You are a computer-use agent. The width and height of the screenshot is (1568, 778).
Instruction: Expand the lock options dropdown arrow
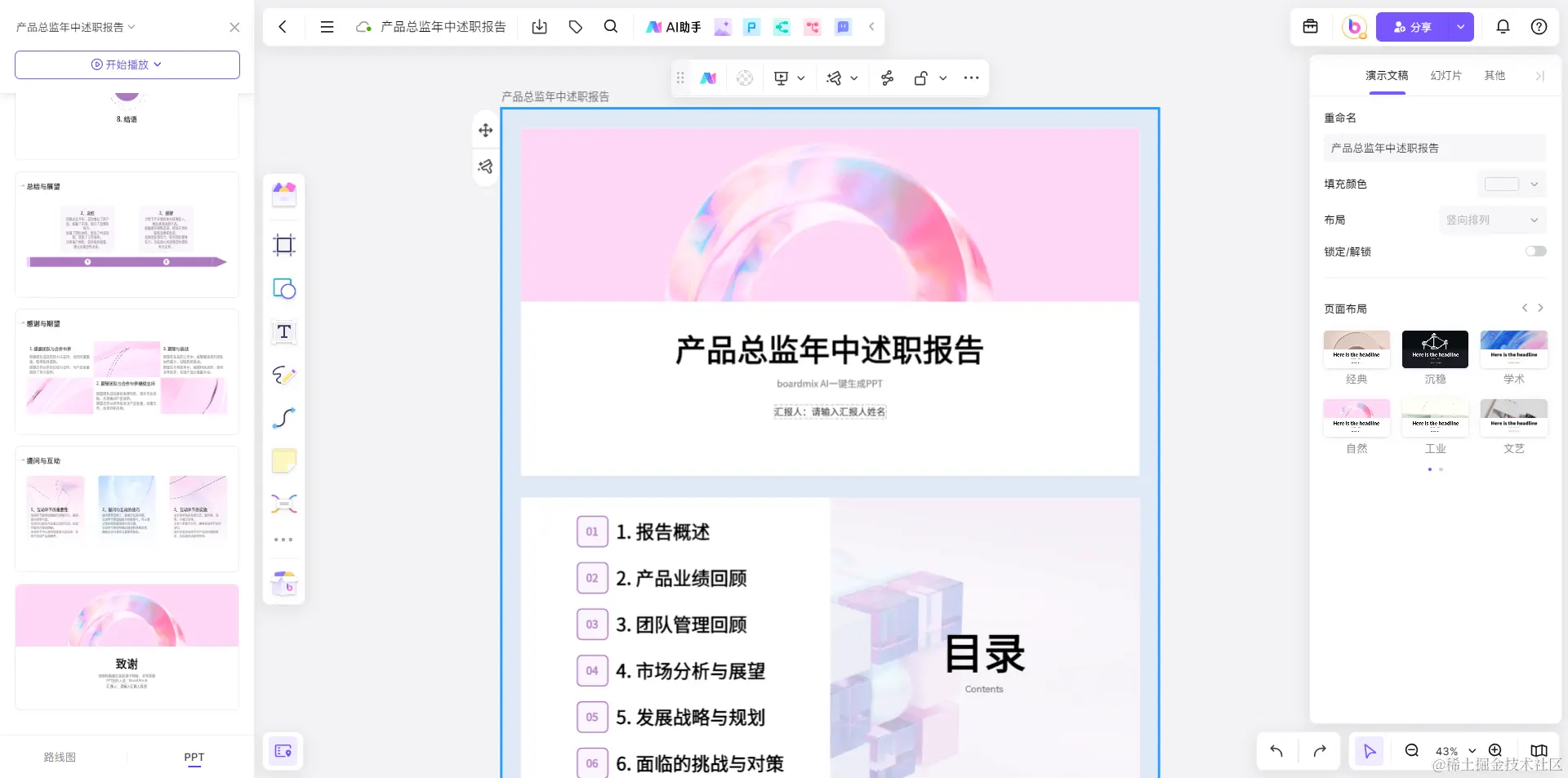[x=943, y=78]
